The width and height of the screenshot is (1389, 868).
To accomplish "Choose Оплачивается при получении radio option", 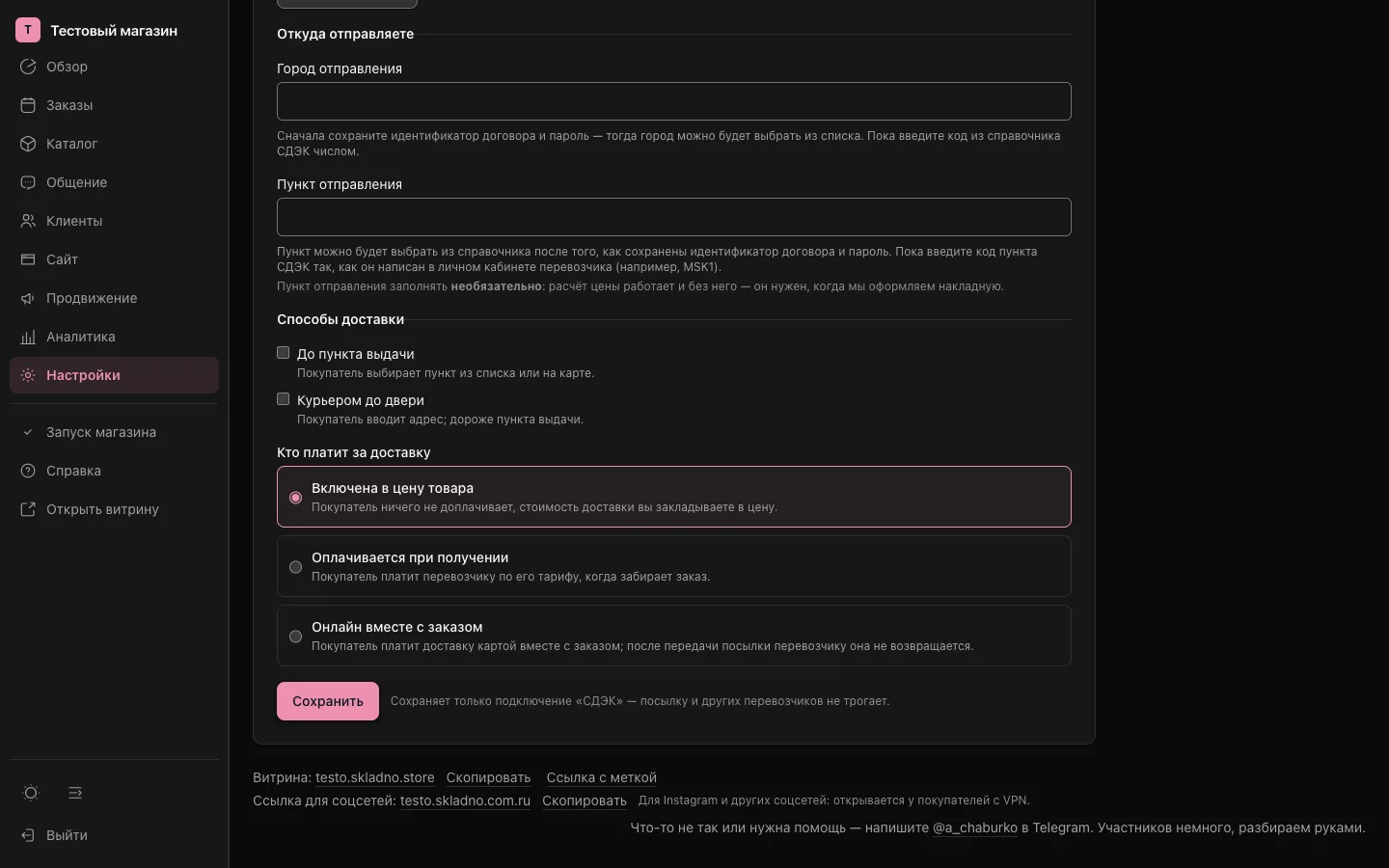I will coord(674,566).
